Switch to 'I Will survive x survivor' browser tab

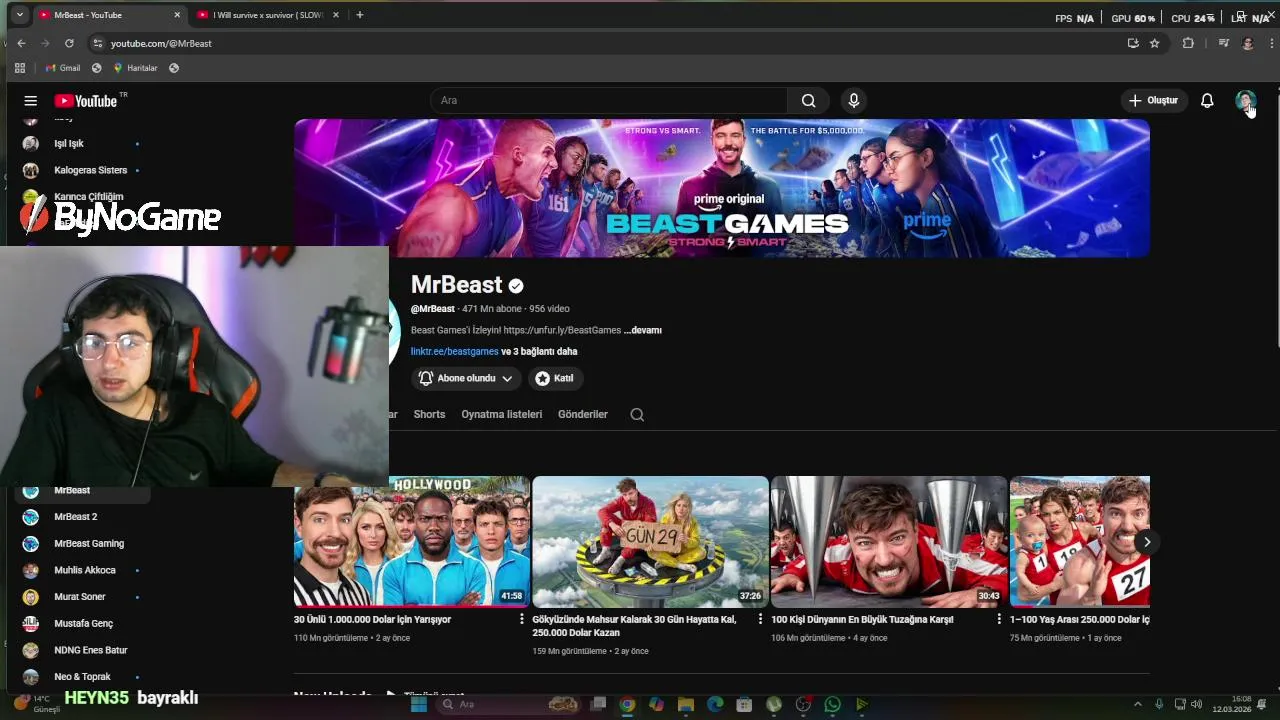(268, 15)
